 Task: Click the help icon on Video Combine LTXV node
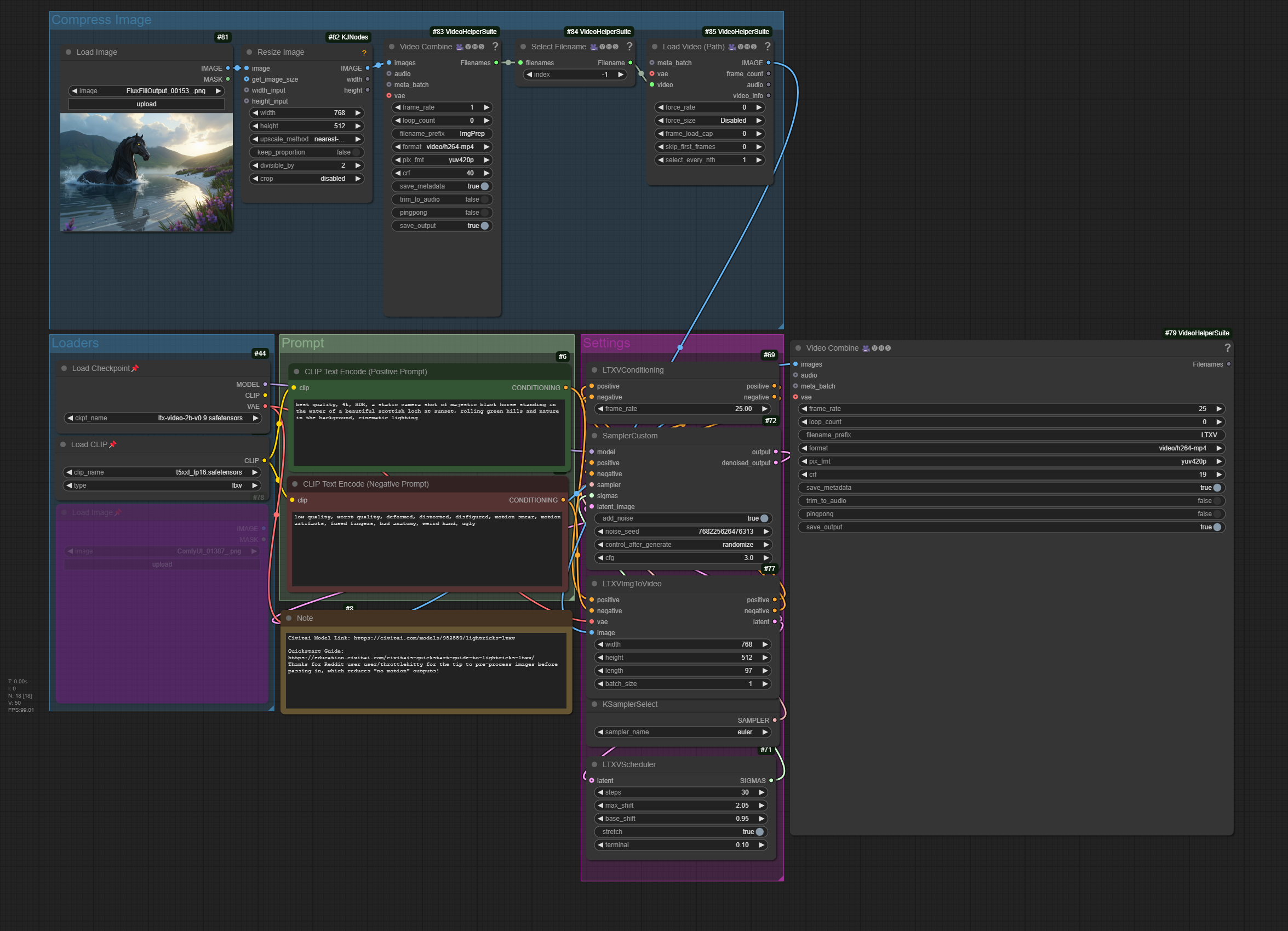[x=1227, y=348]
